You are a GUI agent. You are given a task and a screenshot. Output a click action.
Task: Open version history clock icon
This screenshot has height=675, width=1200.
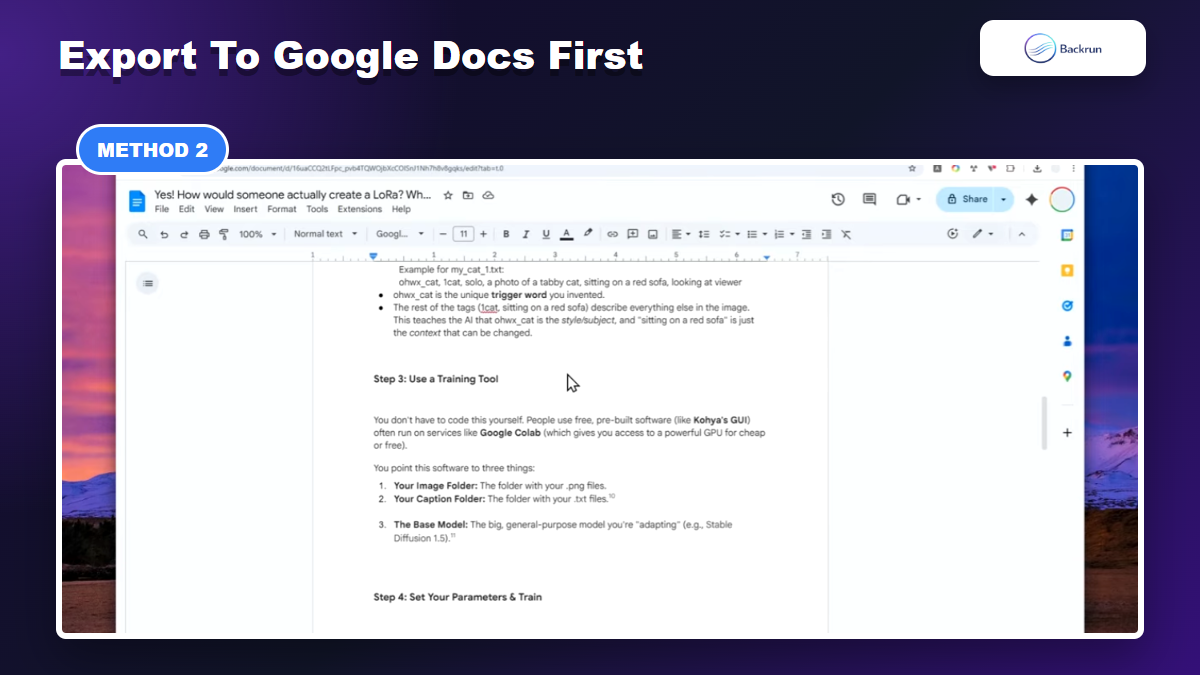click(838, 199)
